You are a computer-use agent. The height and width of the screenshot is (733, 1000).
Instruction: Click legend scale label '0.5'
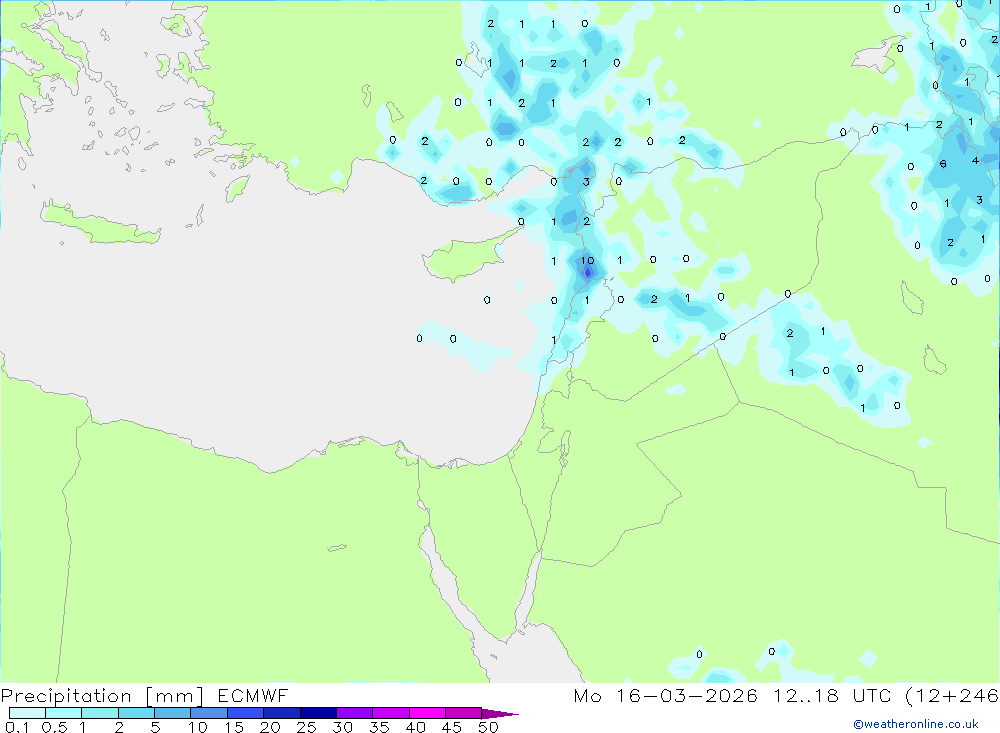pos(54,727)
